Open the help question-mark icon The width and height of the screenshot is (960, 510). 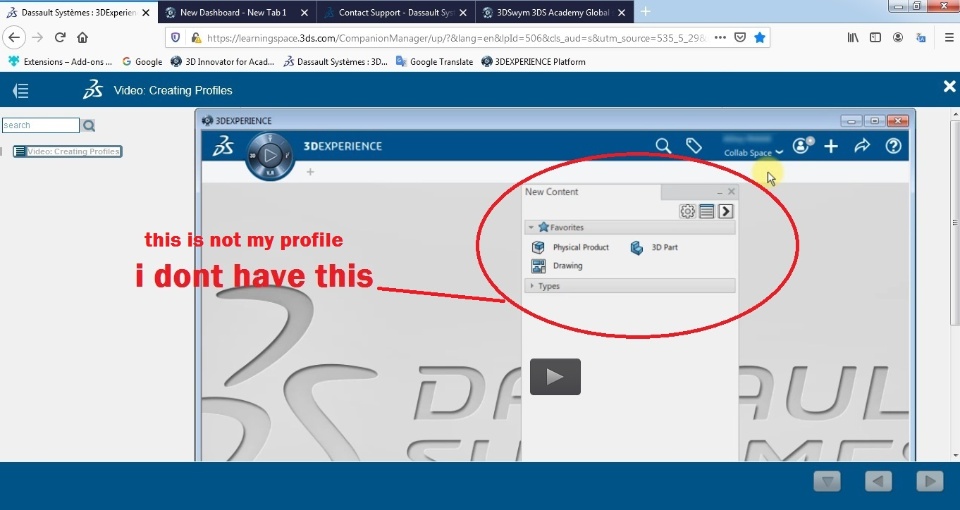tap(893, 146)
